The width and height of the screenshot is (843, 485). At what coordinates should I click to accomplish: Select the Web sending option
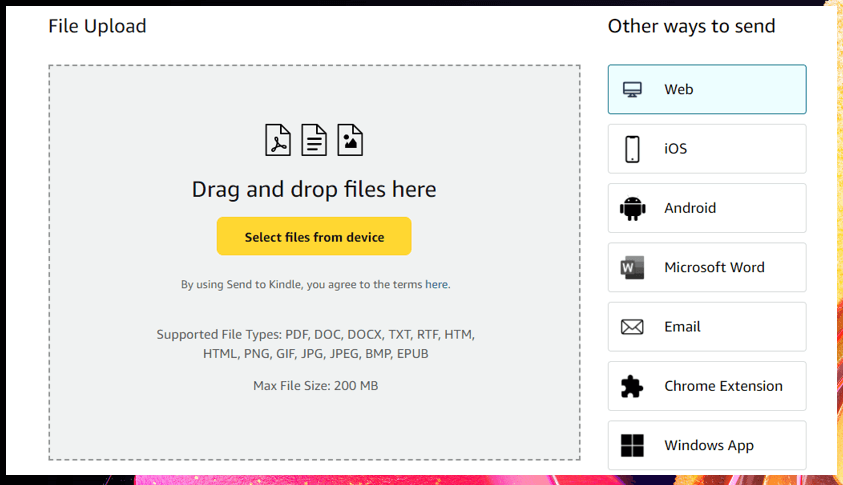[x=707, y=89]
